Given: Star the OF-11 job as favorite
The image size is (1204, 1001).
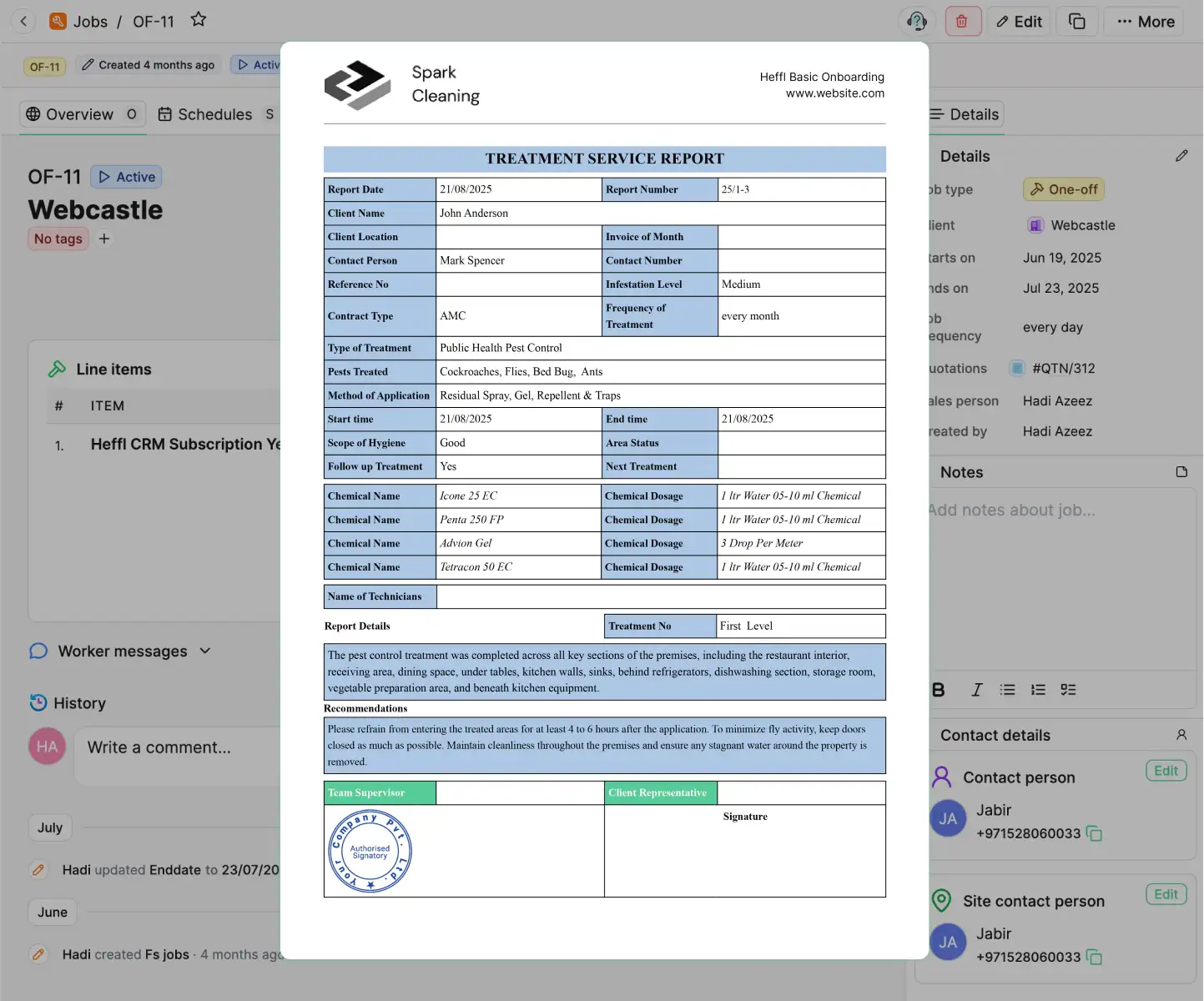Looking at the screenshot, I should pos(198,20).
